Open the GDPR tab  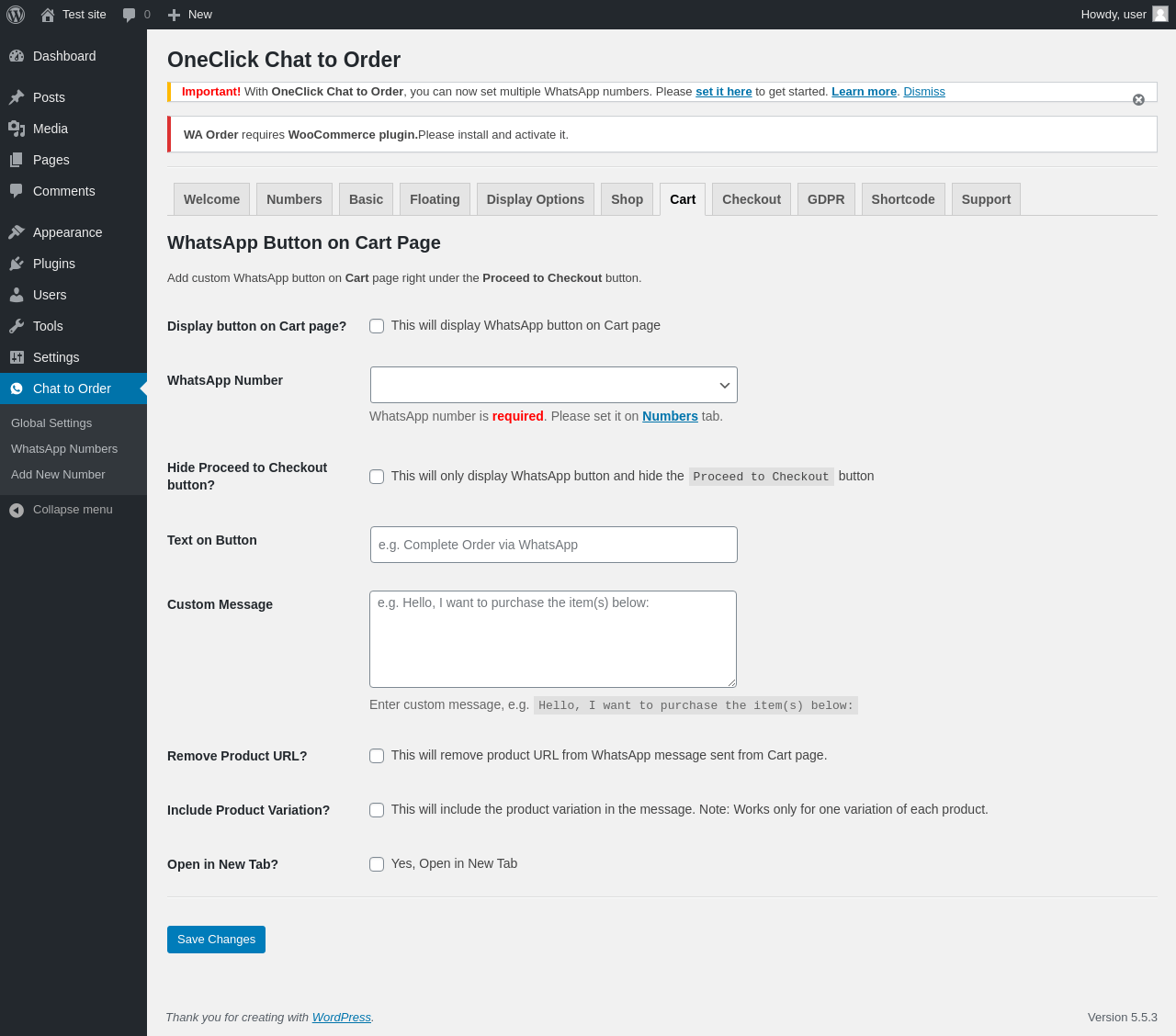(x=826, y=199)
